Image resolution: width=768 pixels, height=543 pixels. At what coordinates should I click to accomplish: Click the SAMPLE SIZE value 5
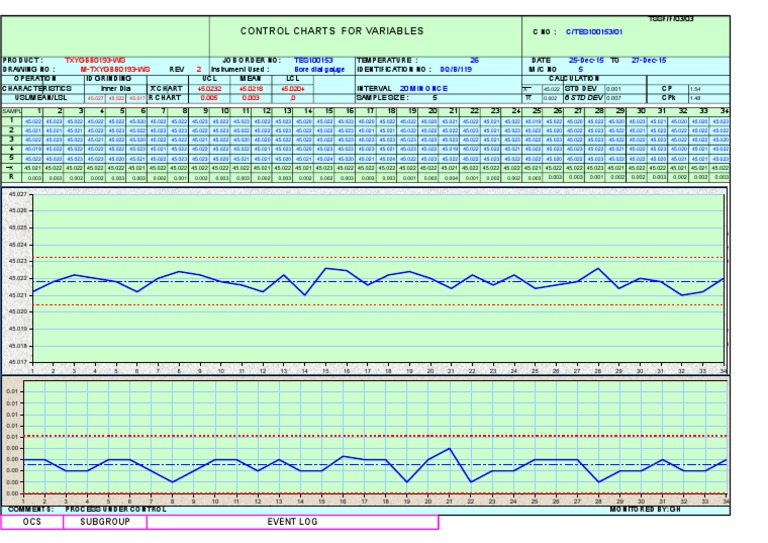coord(434,98)
